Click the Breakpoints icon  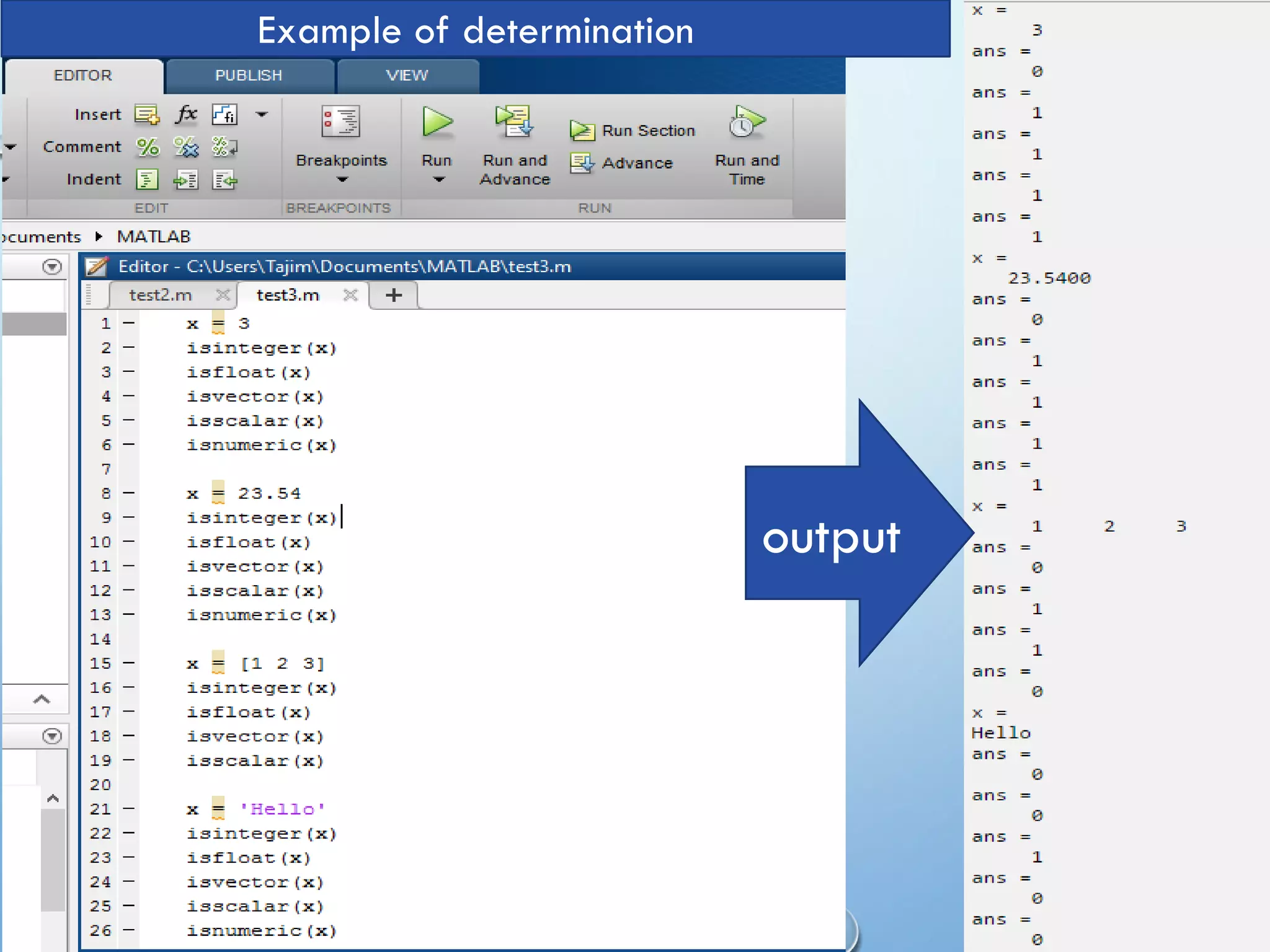tap(340, 121)
